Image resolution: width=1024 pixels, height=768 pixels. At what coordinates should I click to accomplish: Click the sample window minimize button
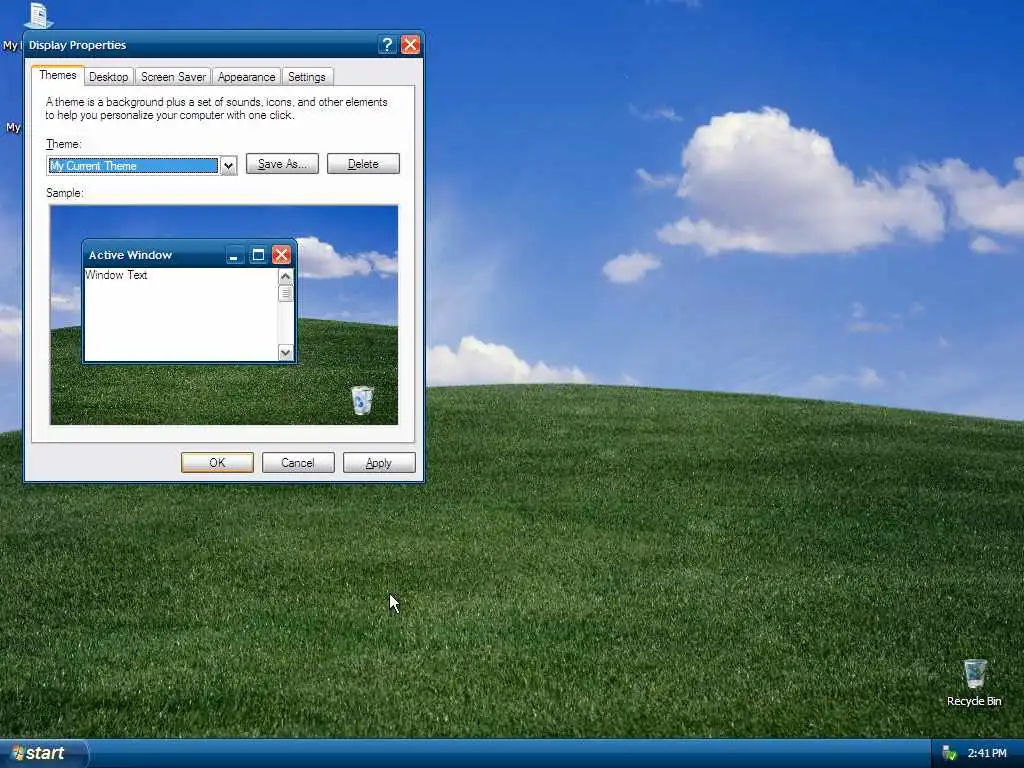[x=234, y=255]
